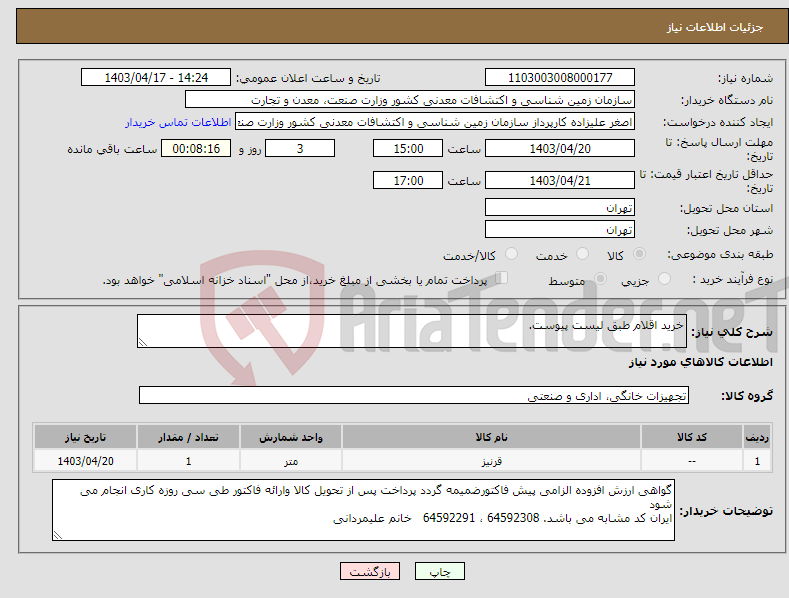The image size is (789, 598).
Task: Click the resize handle of buyer notes area
Action: pyautogui.click(x=58, y=536)
